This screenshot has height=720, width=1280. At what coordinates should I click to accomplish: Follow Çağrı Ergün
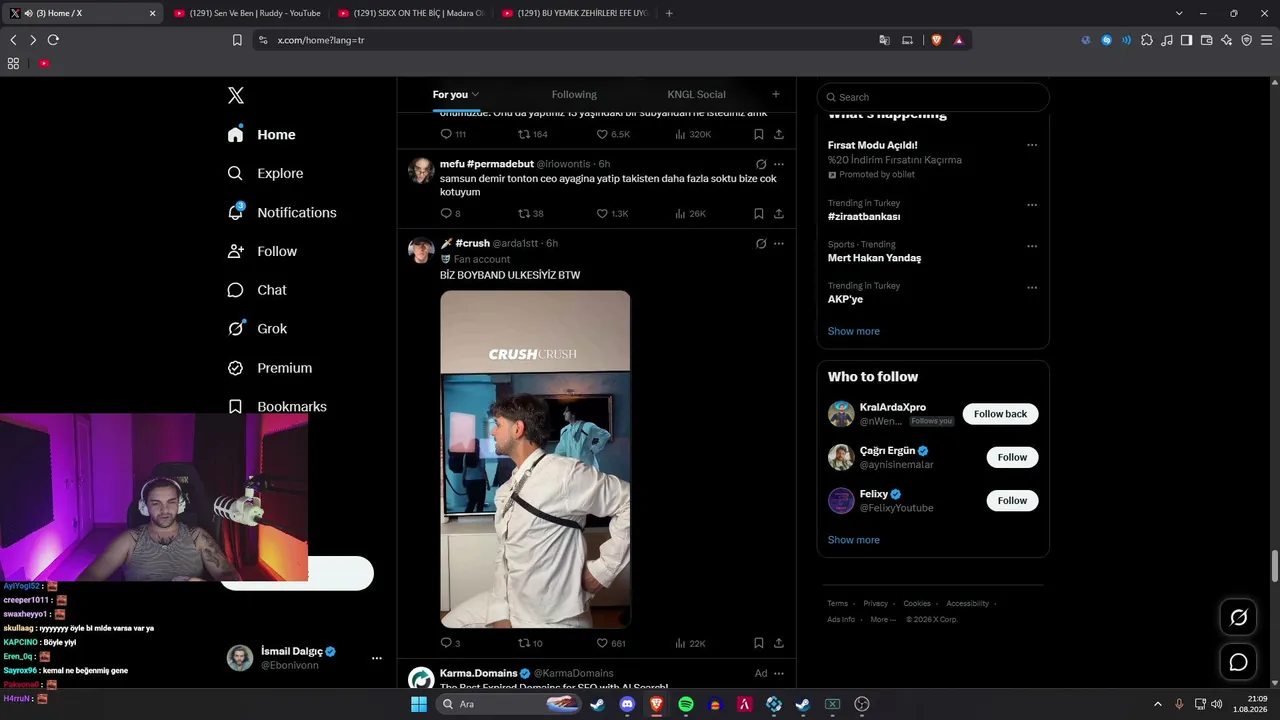point(1012,457)
